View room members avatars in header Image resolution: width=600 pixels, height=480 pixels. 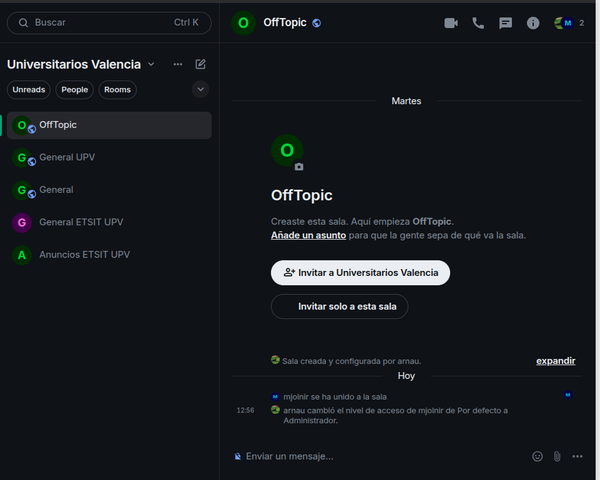point(564,23)
